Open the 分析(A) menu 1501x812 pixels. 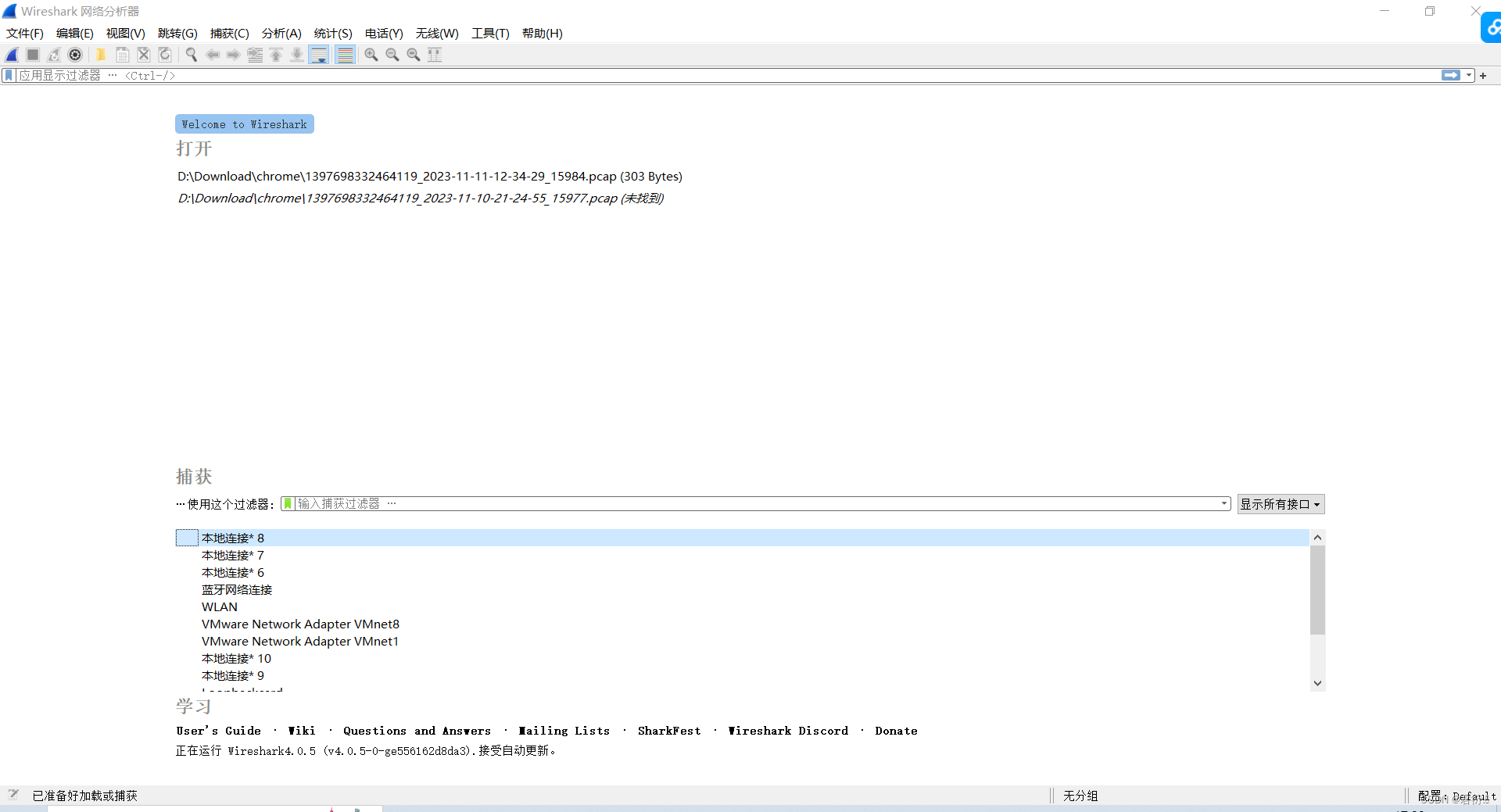point(281,34)
